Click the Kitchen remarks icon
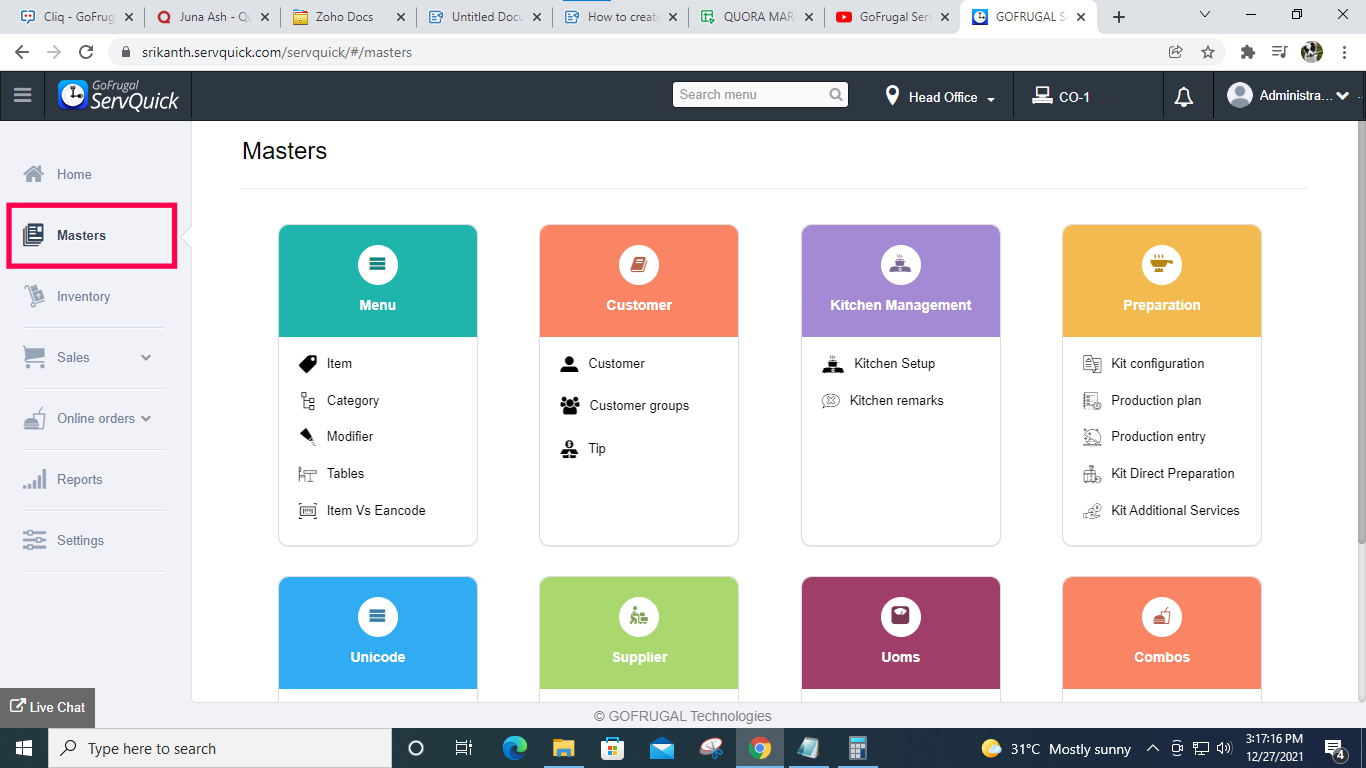 pyautogui.click(x=831, y=401)
